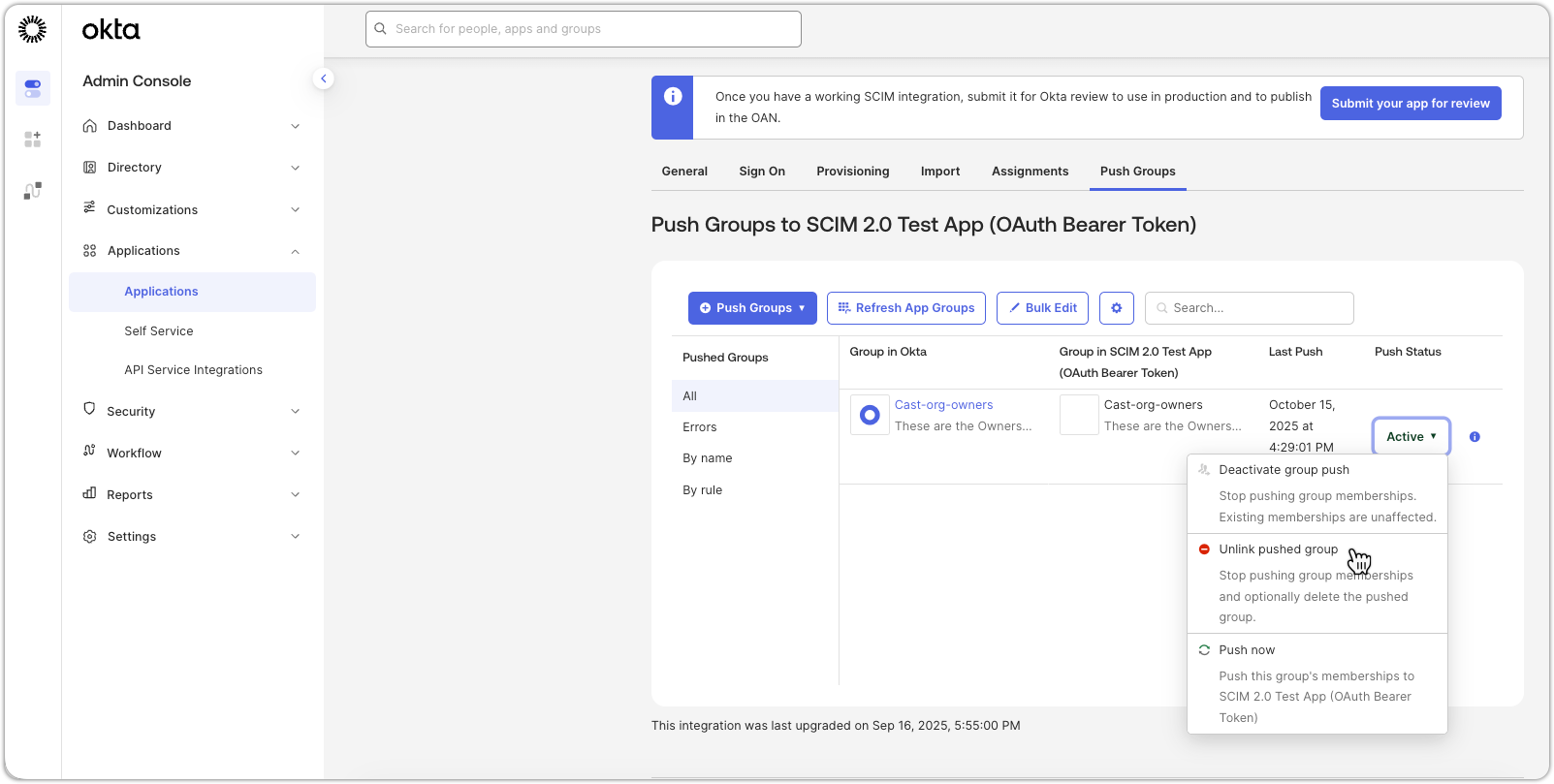The width and height of the screenshot is (1554, 784).
Task: Expand the Customizations menu chevron
Action: coord(296,209)
